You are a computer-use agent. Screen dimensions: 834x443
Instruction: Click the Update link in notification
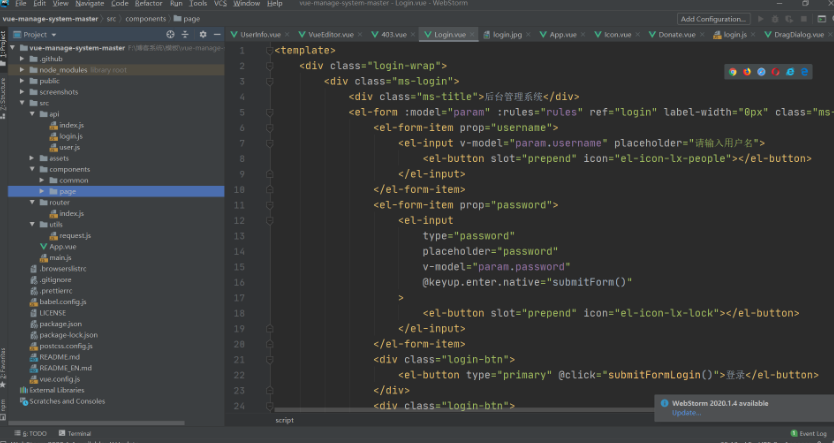(x=686, y=413)
